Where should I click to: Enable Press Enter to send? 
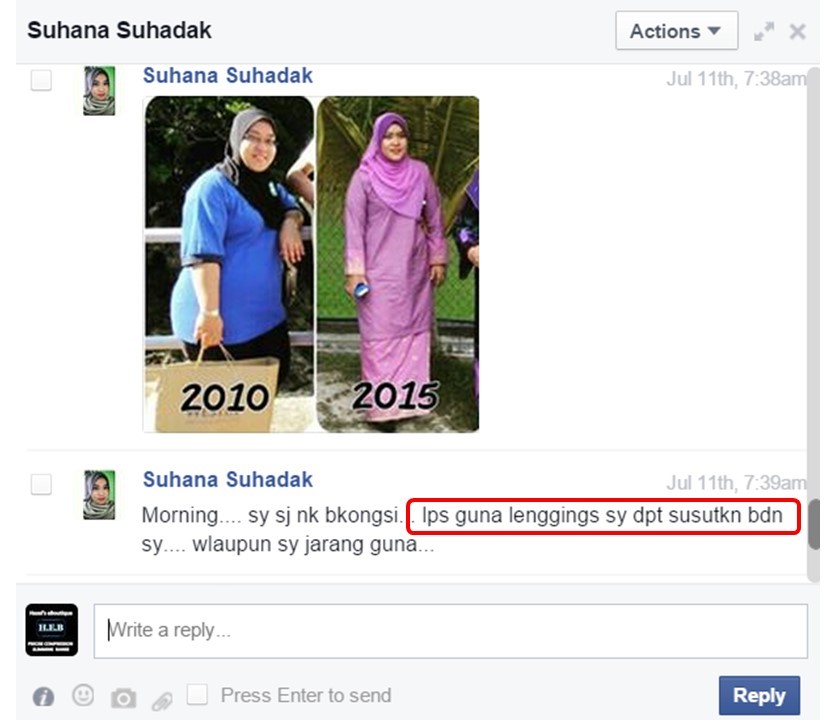point(197,694)
